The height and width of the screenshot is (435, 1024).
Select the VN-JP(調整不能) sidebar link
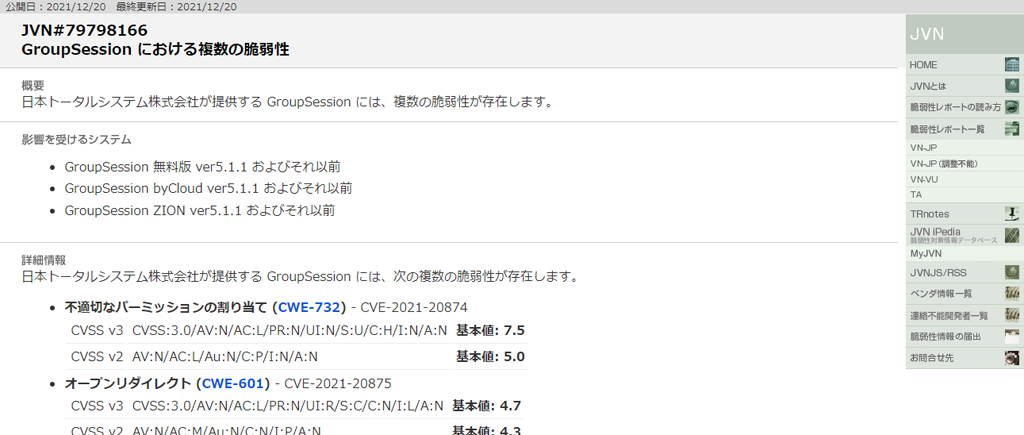pyautogui.click(x=944, y=164)
